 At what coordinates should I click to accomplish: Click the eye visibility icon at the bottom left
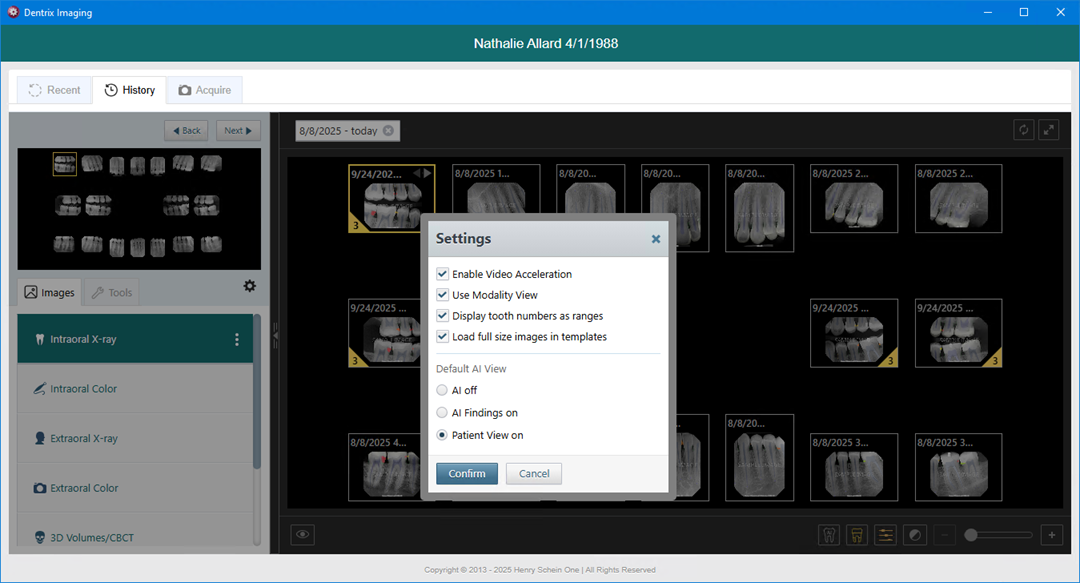(303, 535)
